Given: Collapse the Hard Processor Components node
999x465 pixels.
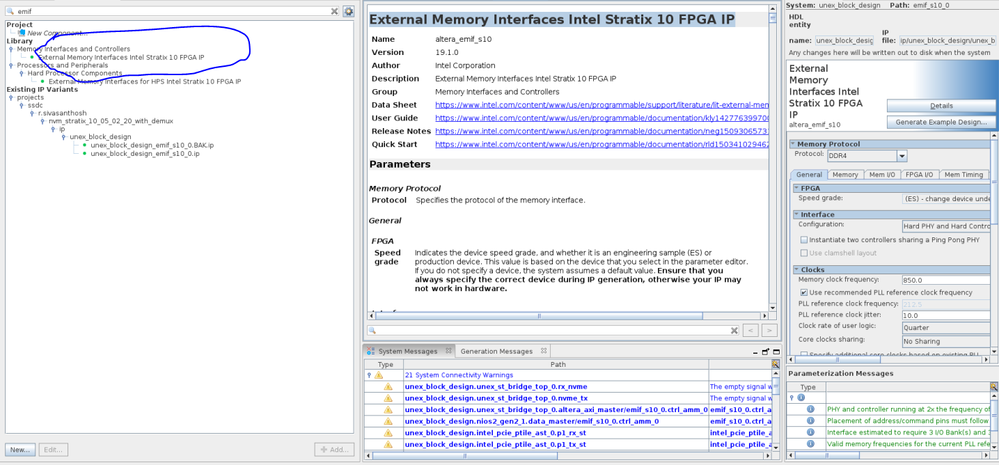Looking at the screenshot, I should coord(21,73).
